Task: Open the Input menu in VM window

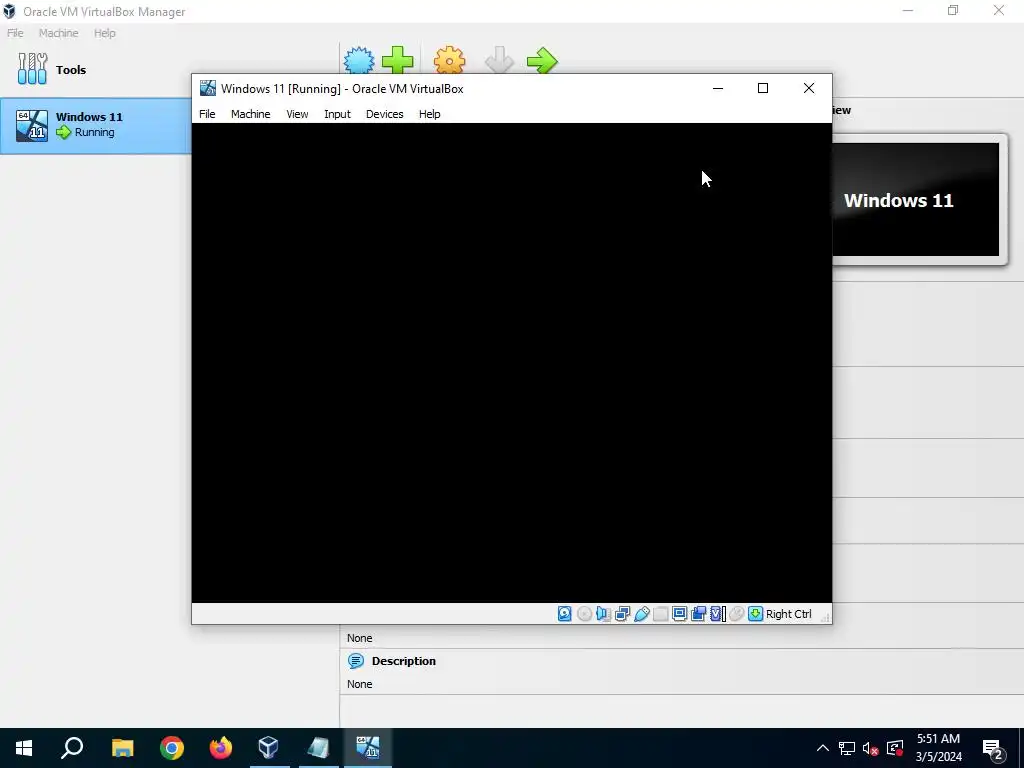Action: (x=338, y=114)
